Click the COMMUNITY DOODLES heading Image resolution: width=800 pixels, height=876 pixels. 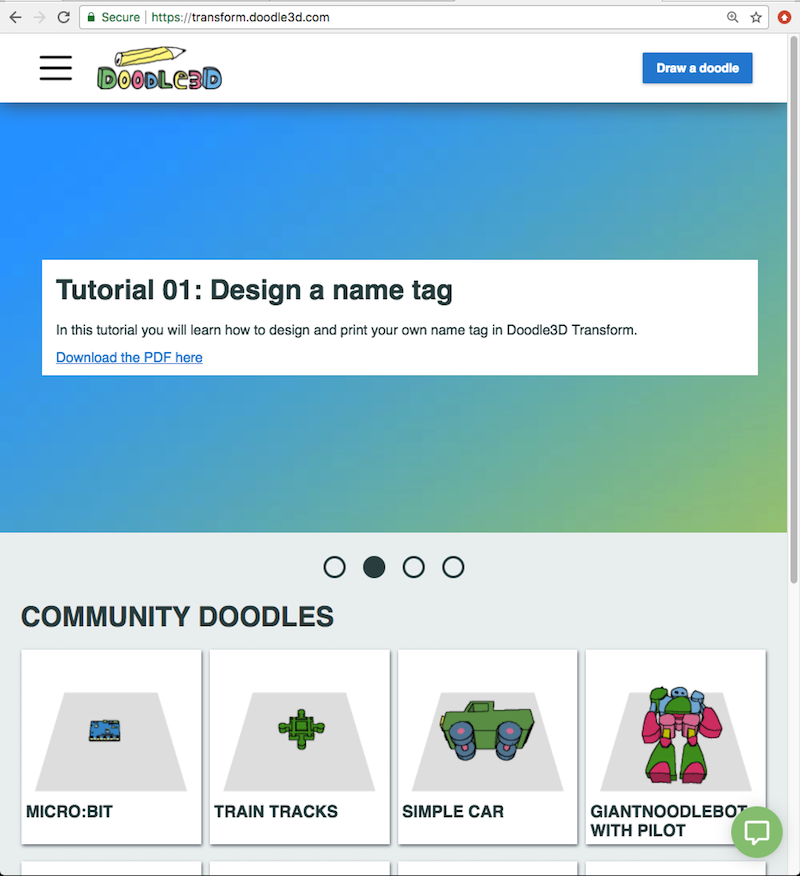pyautogui.click(x=178, y=617)
